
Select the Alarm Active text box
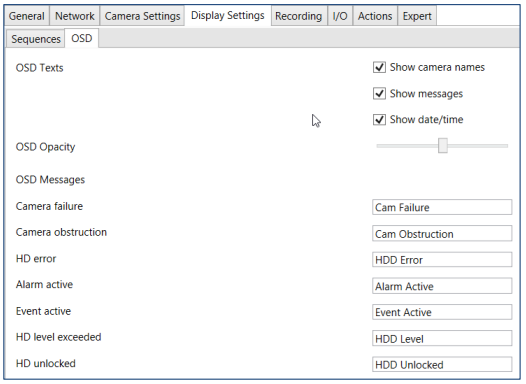point(442,286)
